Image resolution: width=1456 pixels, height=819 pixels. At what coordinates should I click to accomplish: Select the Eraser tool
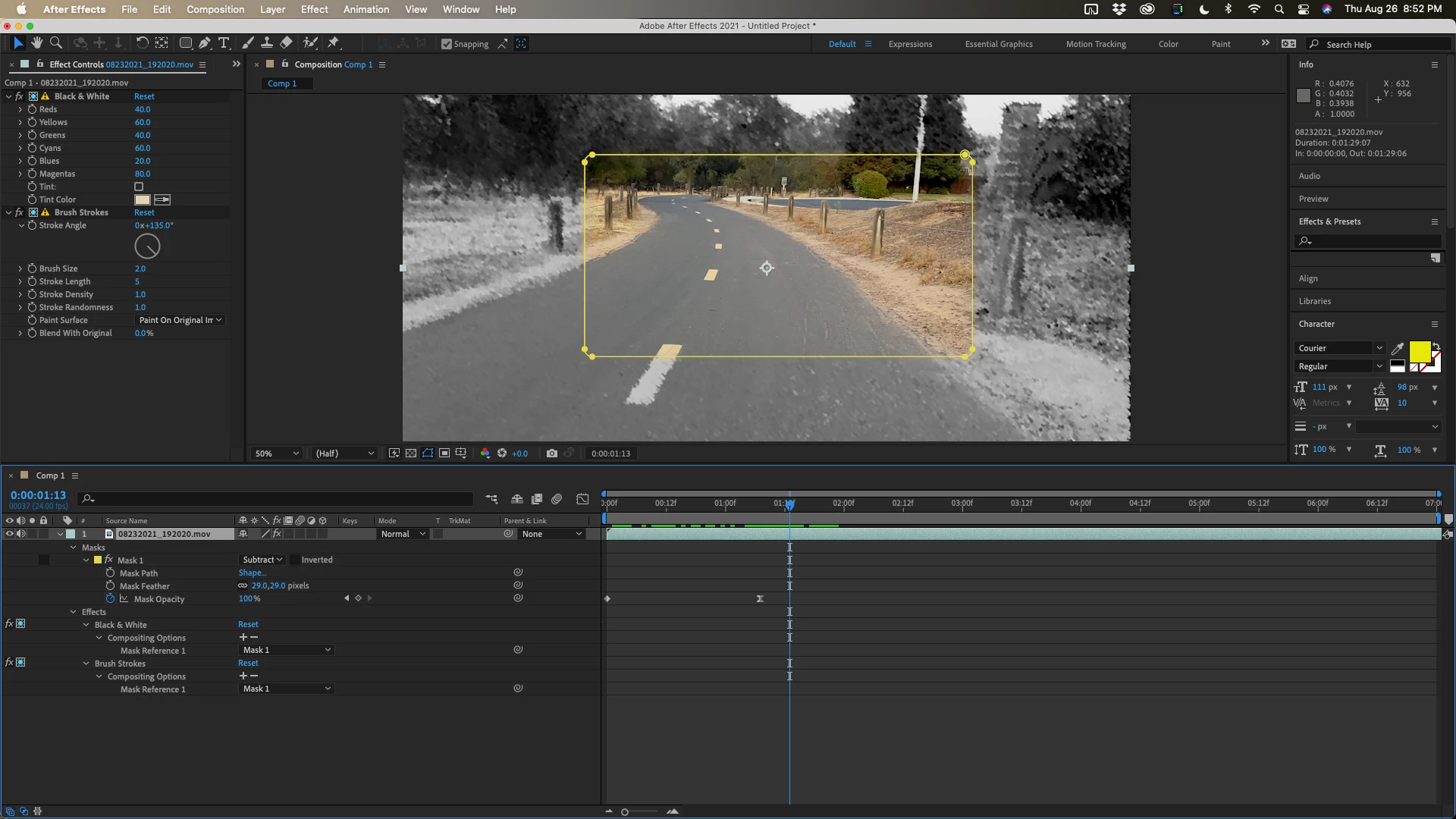(286, 43)
